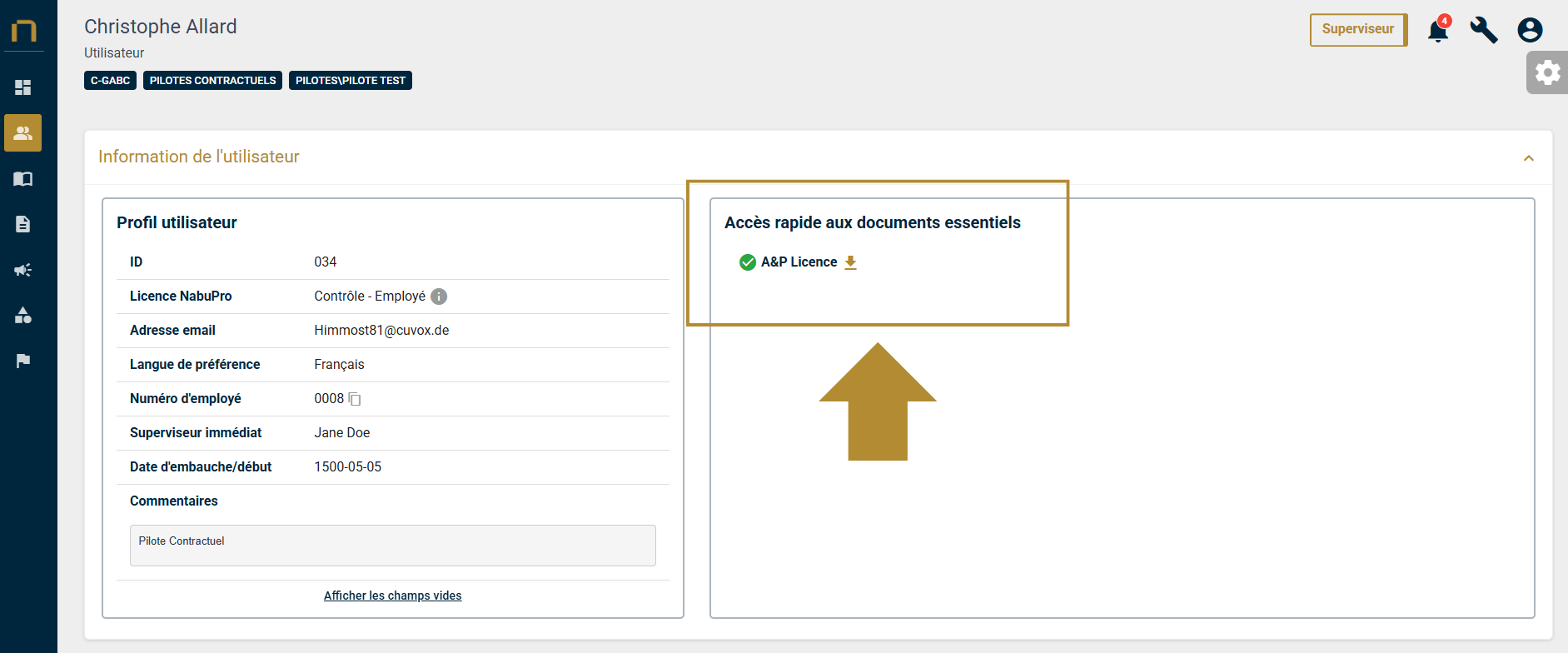Click the PILOTES CONTRACTUELS tag
This screenshot has width=1568, height=653.
pos(212,81)
